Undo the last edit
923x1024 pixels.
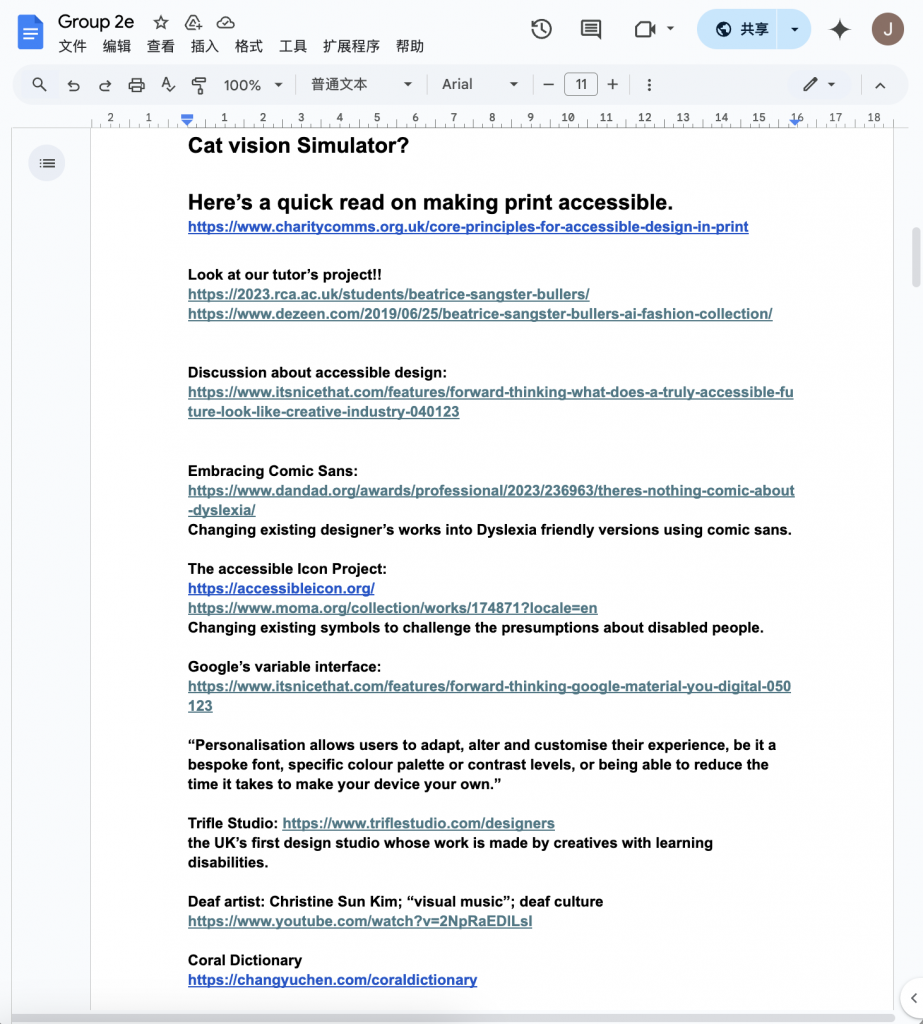coord(73,85)
